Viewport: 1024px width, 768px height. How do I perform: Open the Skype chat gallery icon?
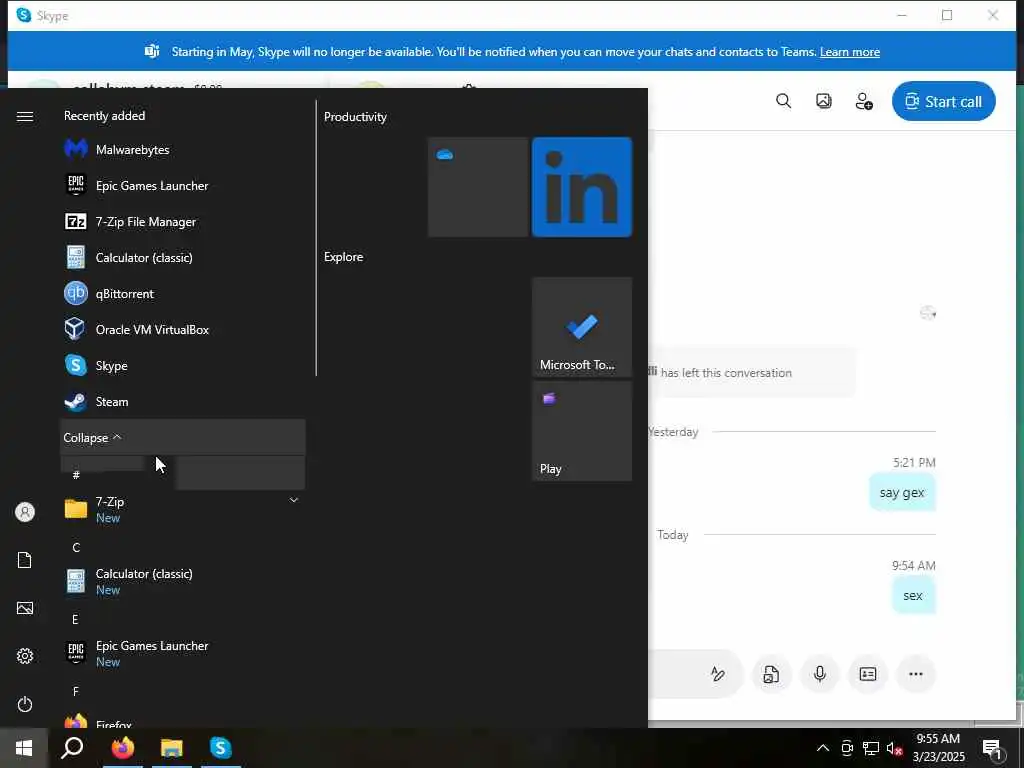pyautogui.click(x=824, y=101)
